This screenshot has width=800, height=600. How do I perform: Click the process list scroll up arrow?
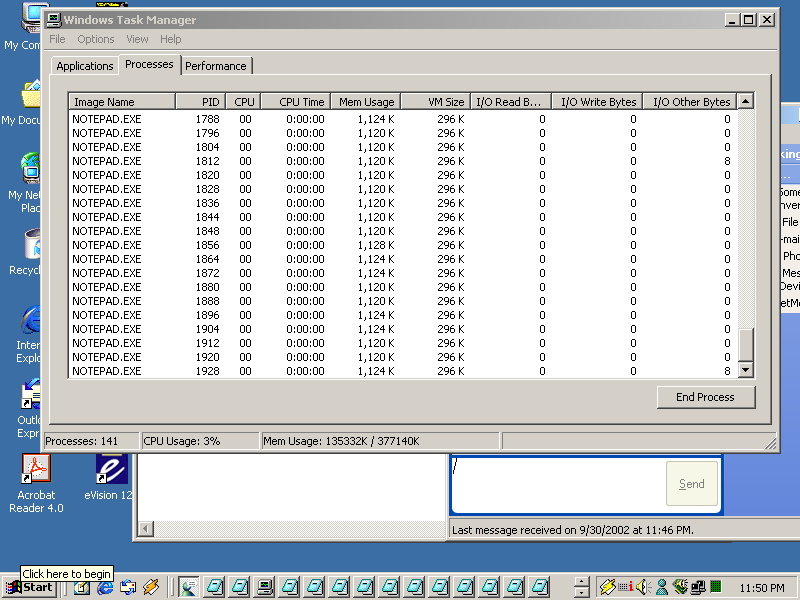(x=745, y=102)
